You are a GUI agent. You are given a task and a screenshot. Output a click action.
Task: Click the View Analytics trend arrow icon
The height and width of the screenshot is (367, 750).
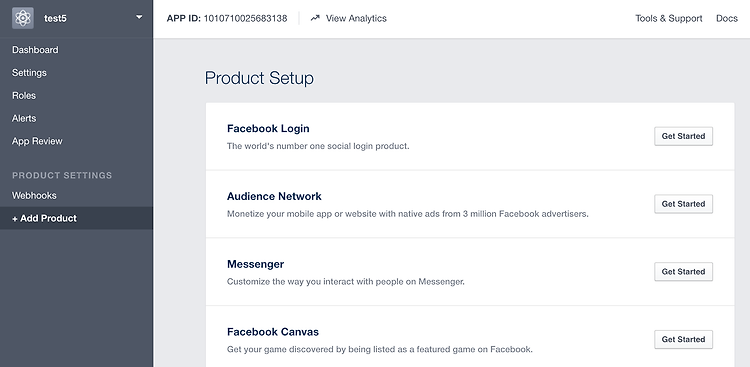point(315,18)
